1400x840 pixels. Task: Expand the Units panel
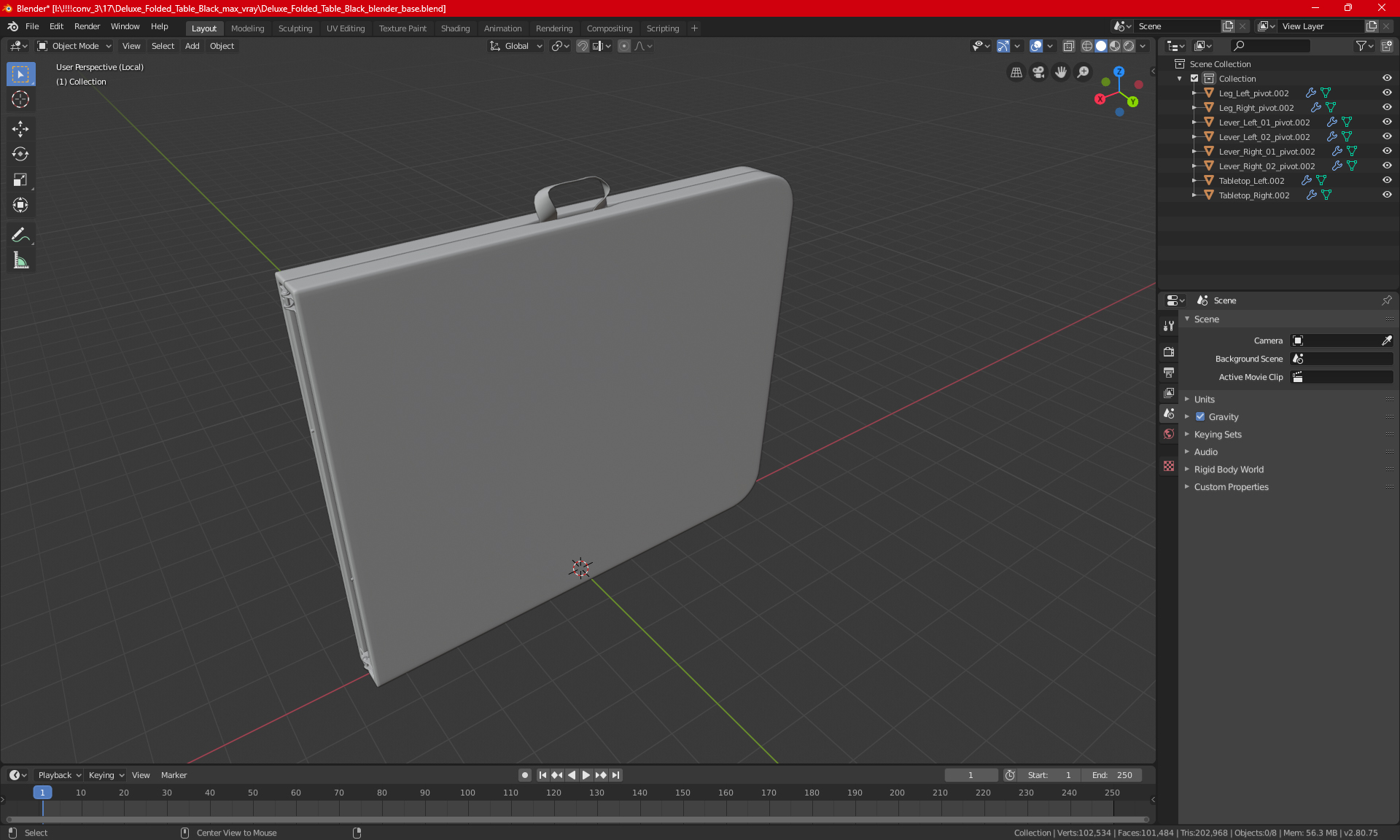(x=1205, y=400)
